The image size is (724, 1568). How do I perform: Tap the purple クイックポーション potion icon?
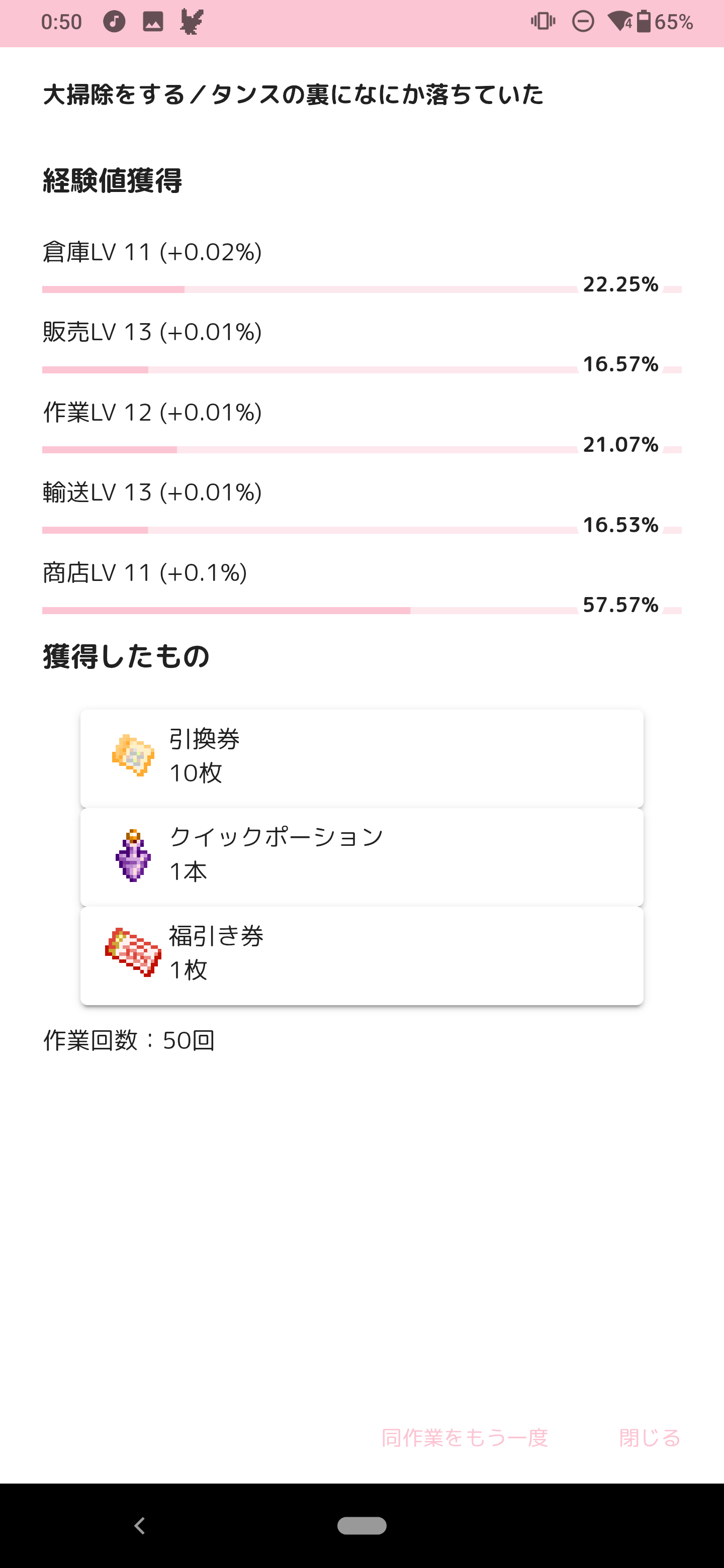(133, 855)
